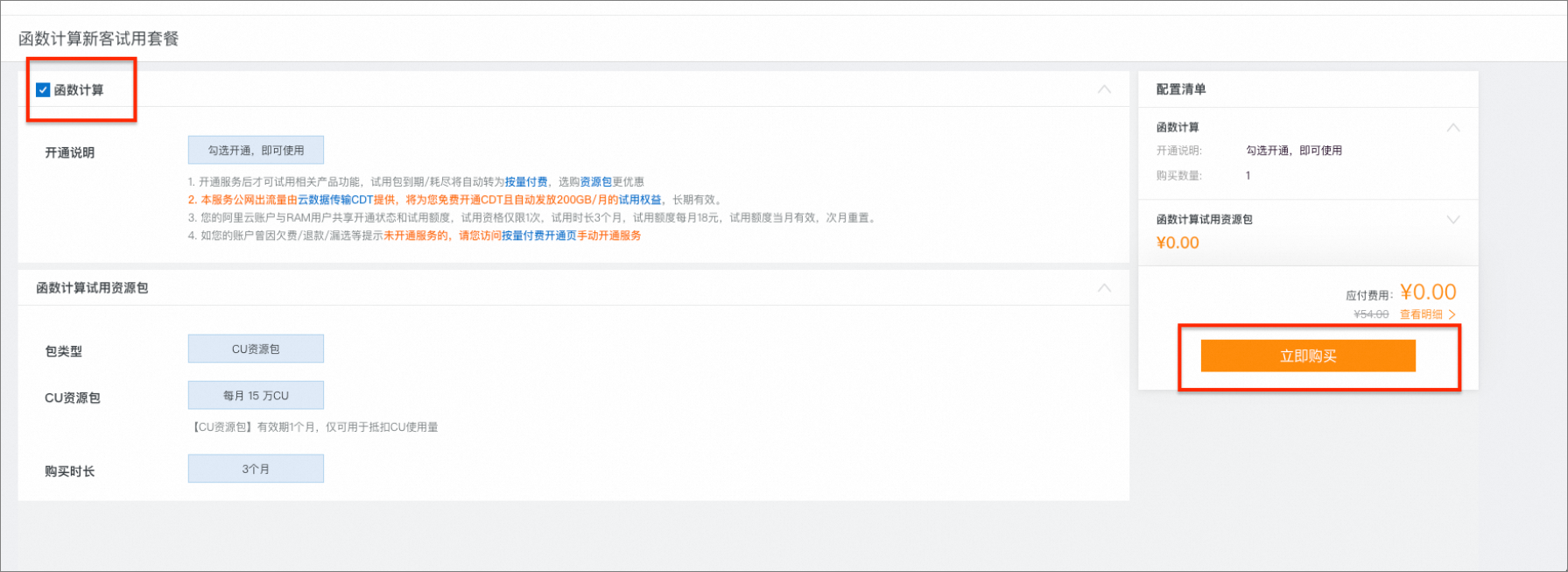The image size is (1568, 572).
Task: Click the 函数计算试用资源包 section heading
Action: [x=92, y=288]
